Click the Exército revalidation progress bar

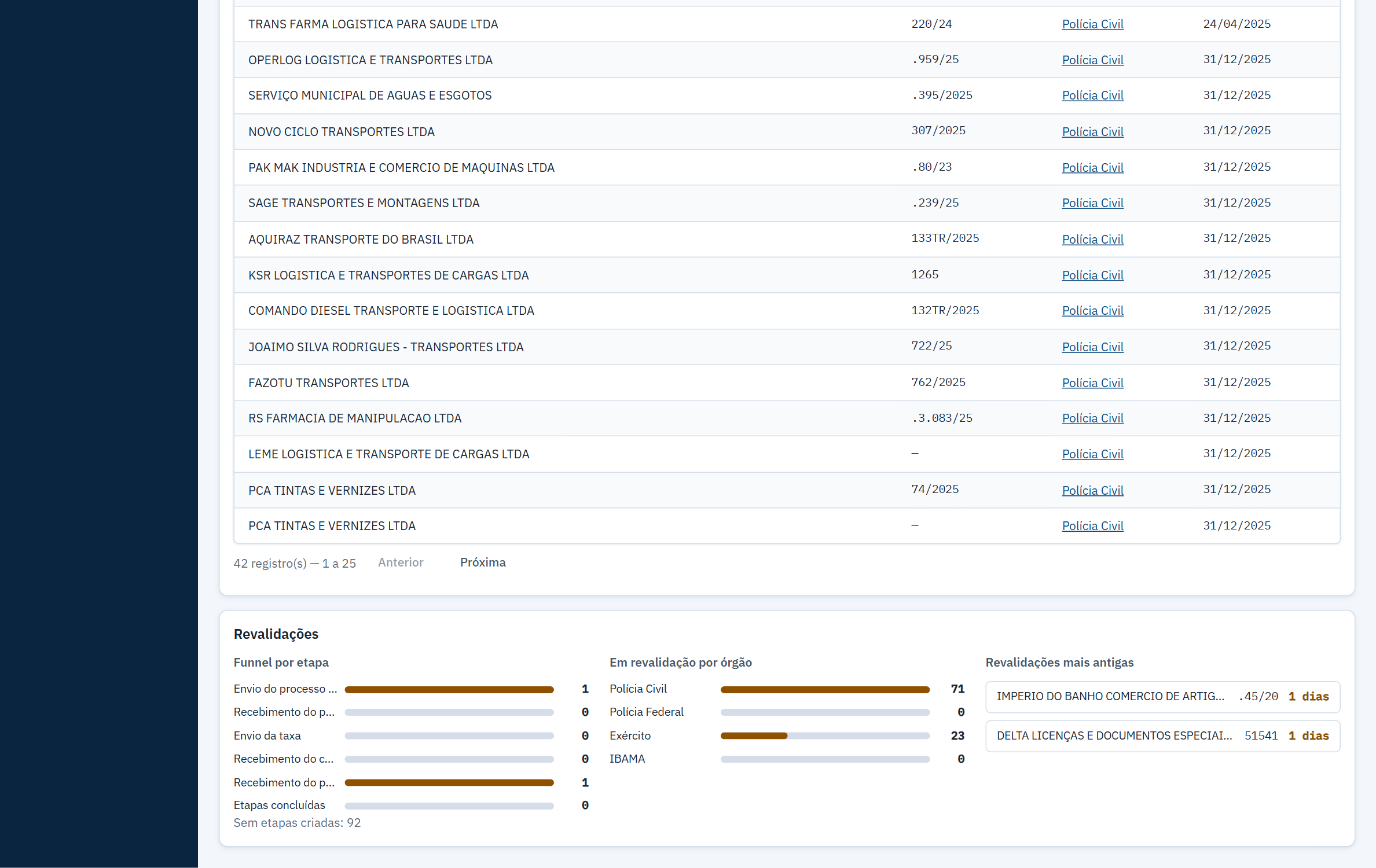[825, 736]
